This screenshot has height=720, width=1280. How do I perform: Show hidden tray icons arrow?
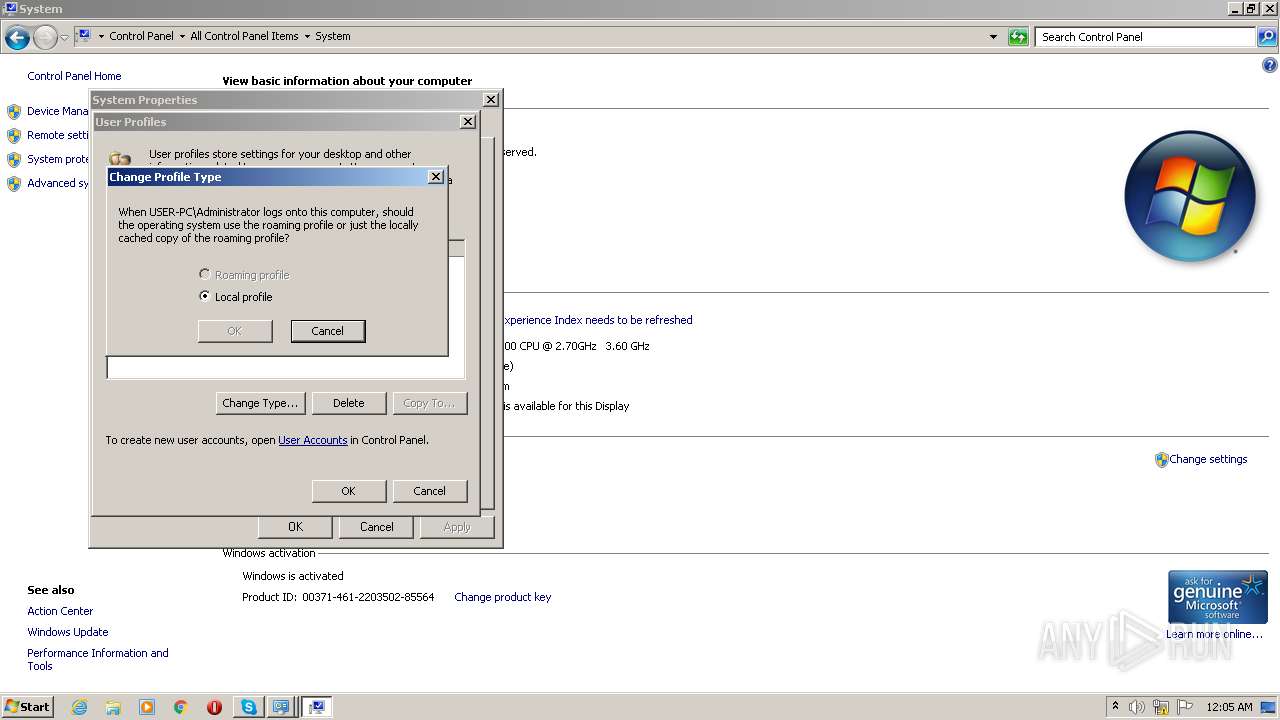1115,707
